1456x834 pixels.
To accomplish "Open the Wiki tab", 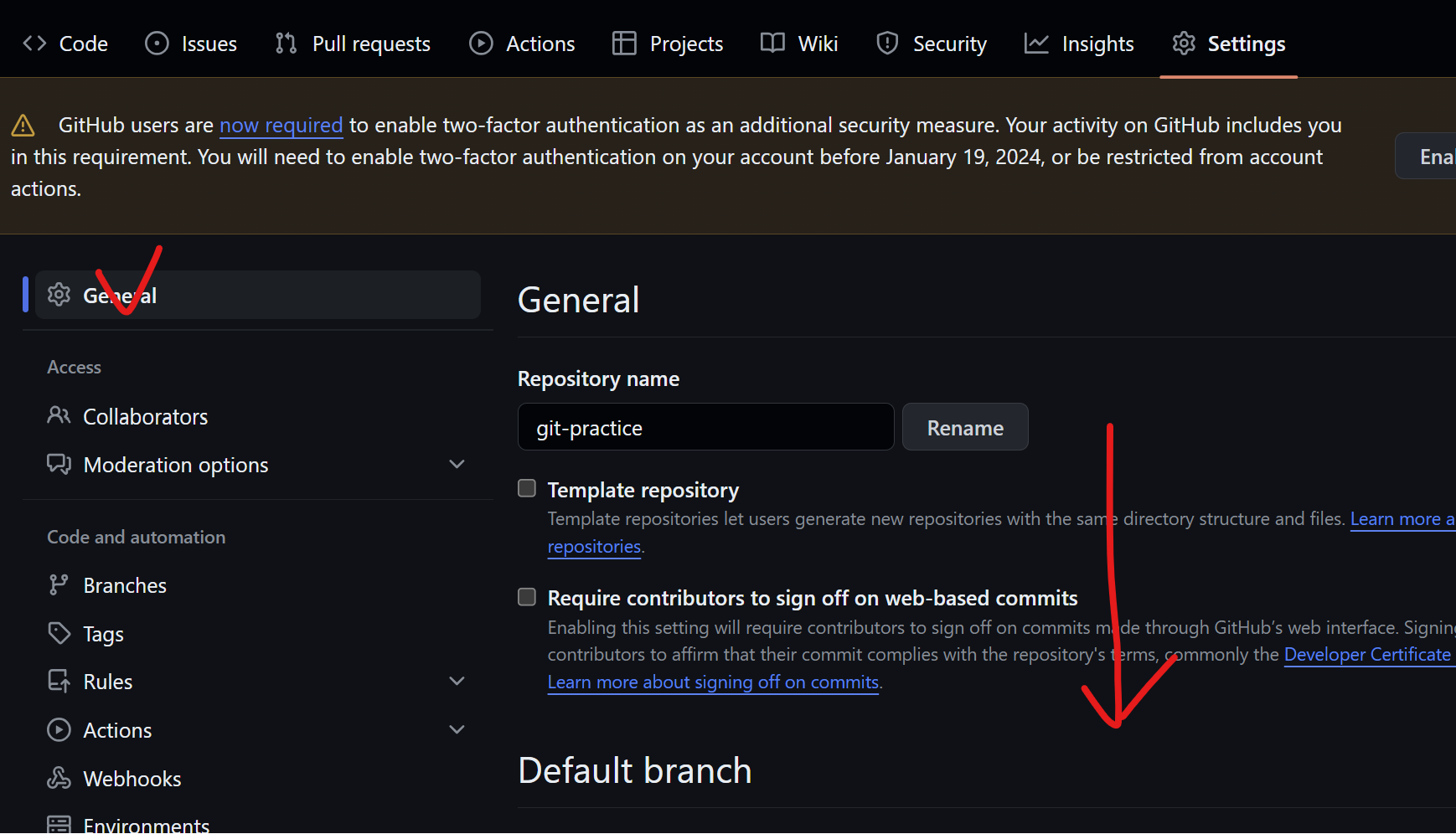I will pyautogui.click(x=799, y=44).
